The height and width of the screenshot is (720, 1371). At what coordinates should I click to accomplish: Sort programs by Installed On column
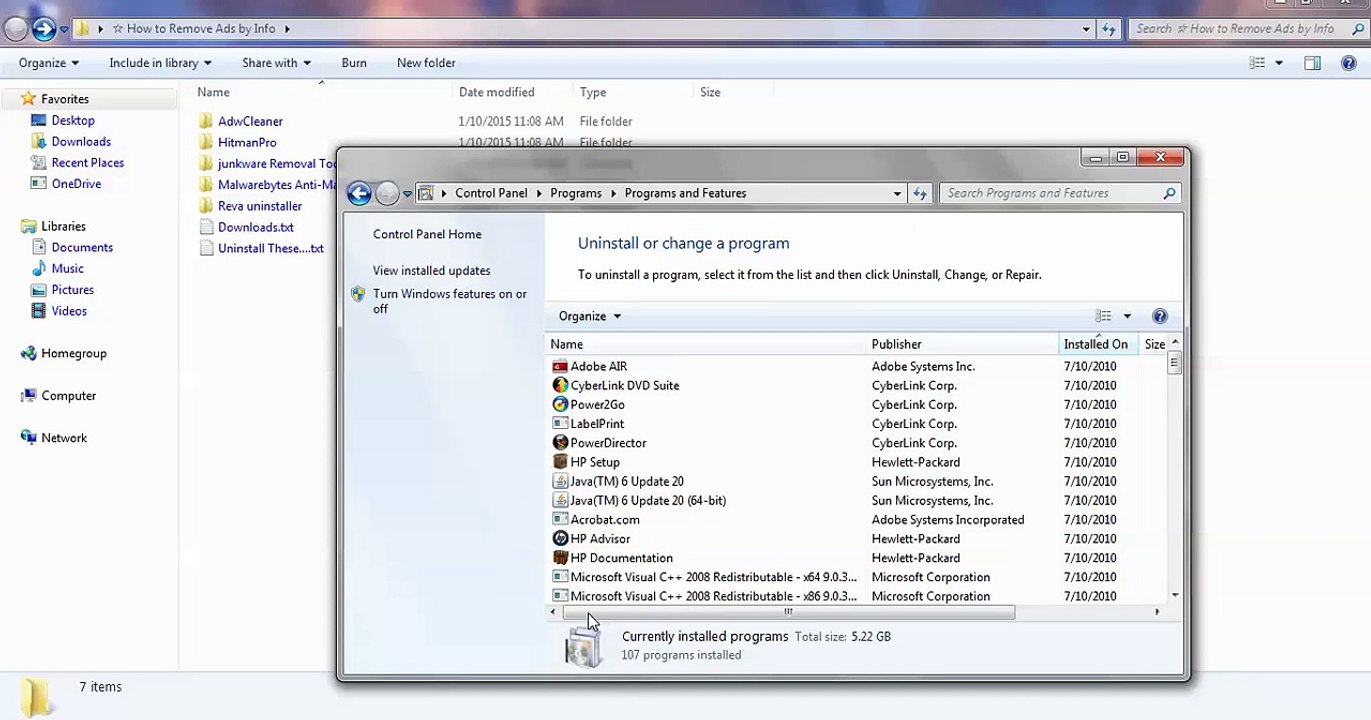tap(1098, 344)
